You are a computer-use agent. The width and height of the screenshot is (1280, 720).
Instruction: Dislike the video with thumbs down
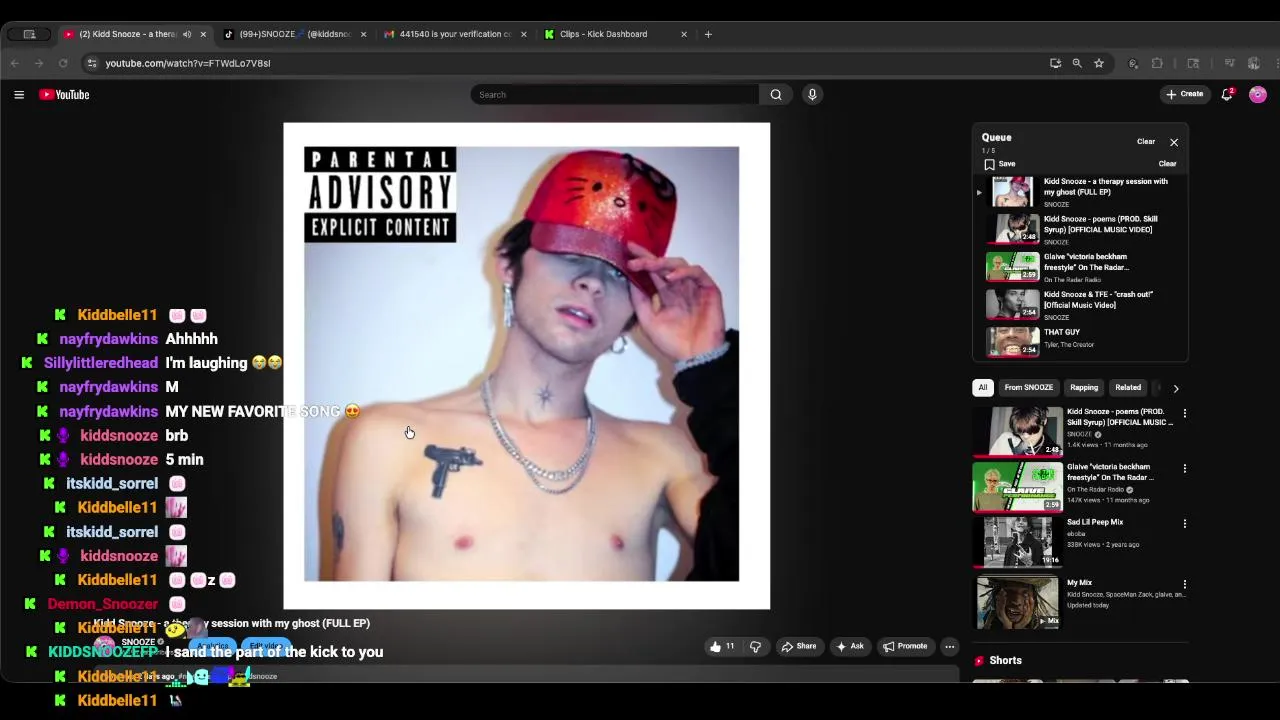tap(755, 646)
